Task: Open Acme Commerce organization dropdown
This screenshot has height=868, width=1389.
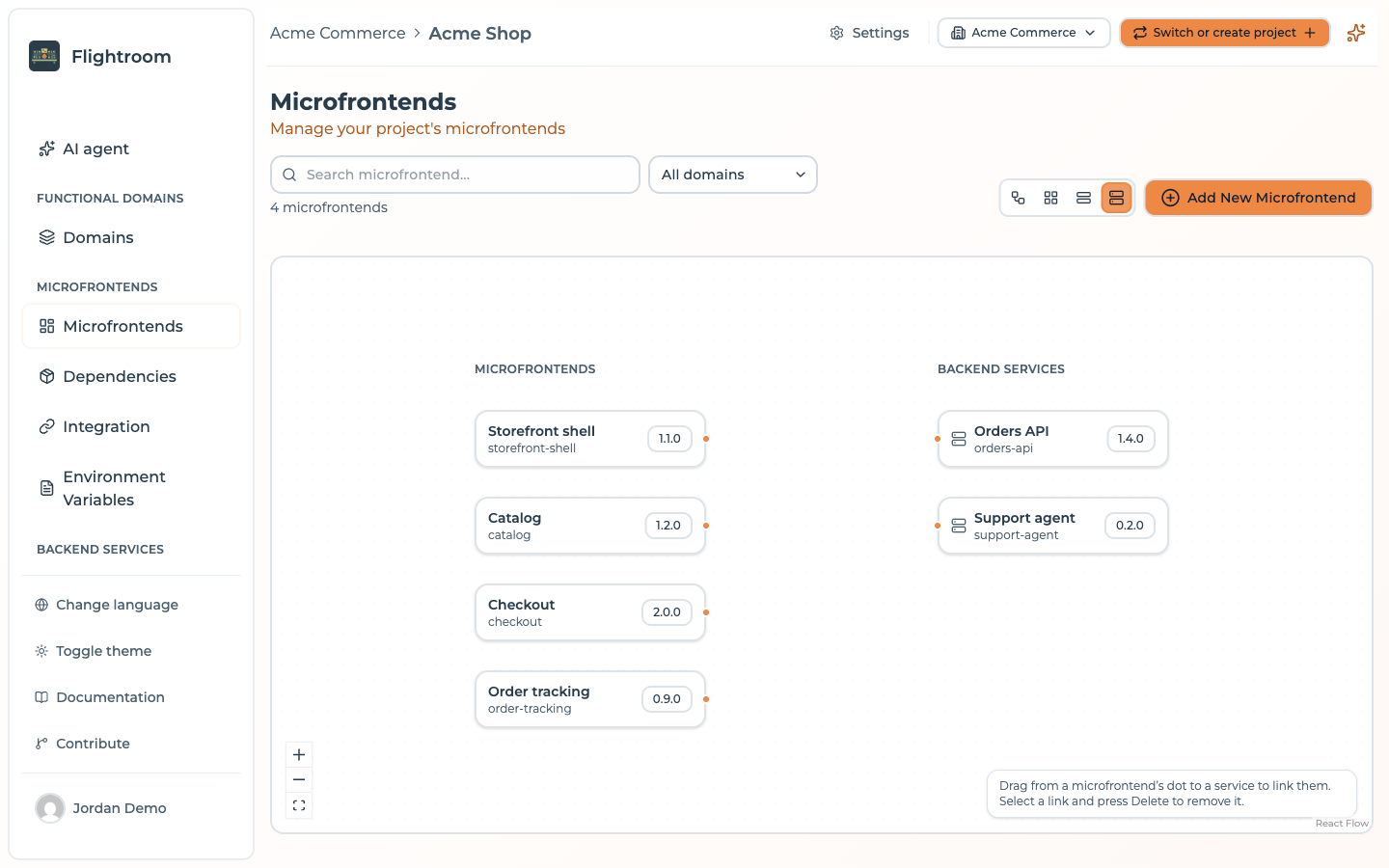Action: [1023, 33]
